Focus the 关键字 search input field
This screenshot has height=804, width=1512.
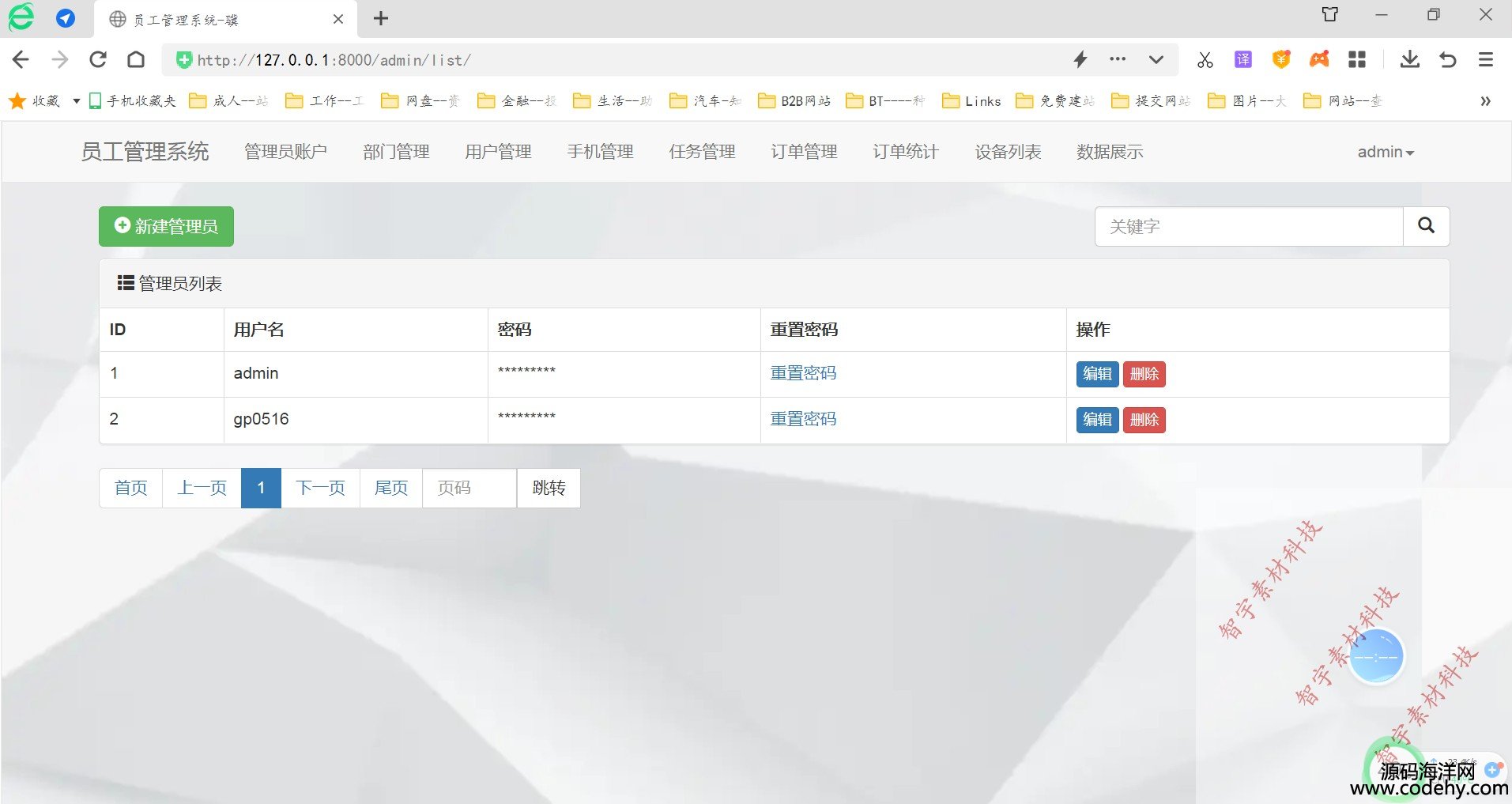coord(1249,227)
